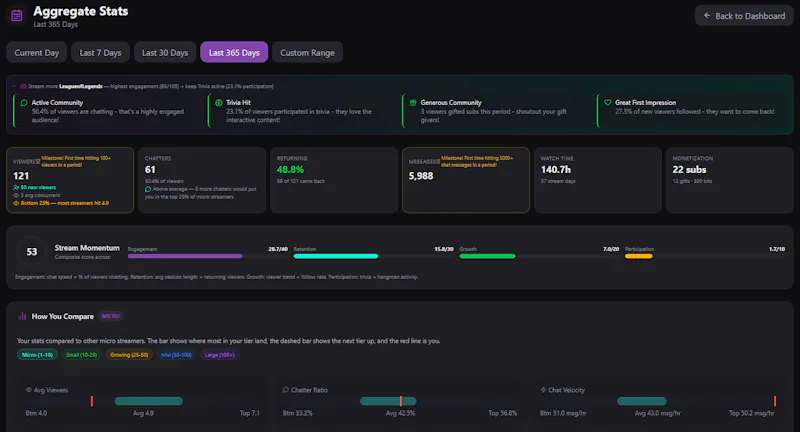Click the green Growth progress bar
Viewport: 800px width, 432px height.
click(487, 256)
